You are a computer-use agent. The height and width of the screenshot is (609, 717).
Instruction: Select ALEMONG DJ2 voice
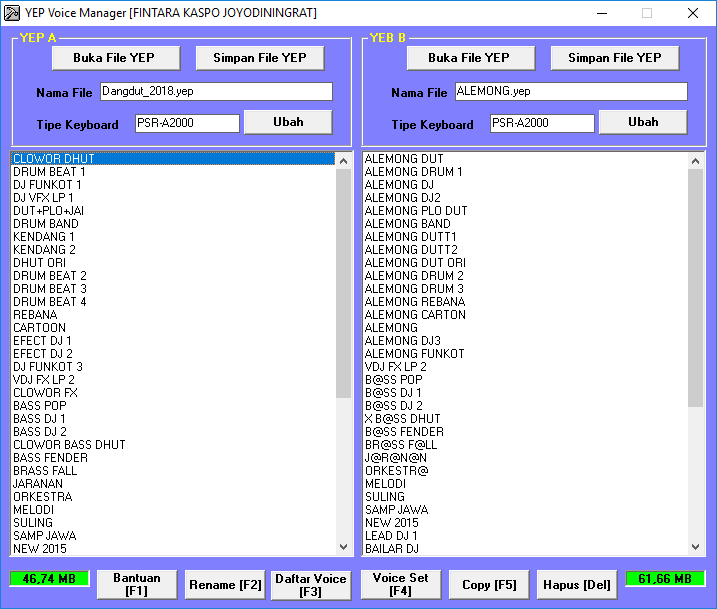[525, 198]
